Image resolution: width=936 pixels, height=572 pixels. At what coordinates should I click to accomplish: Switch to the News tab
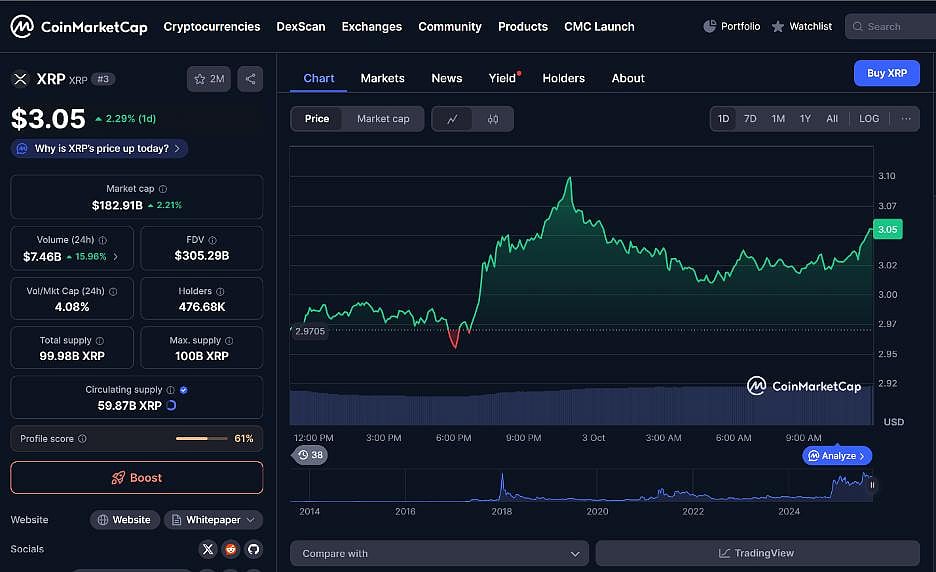[447, 78]
